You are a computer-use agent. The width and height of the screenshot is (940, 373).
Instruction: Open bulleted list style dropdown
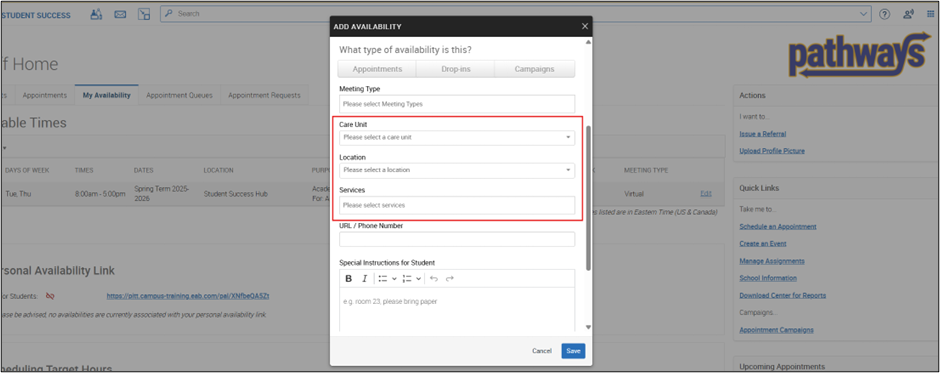[x=394, y=279]
